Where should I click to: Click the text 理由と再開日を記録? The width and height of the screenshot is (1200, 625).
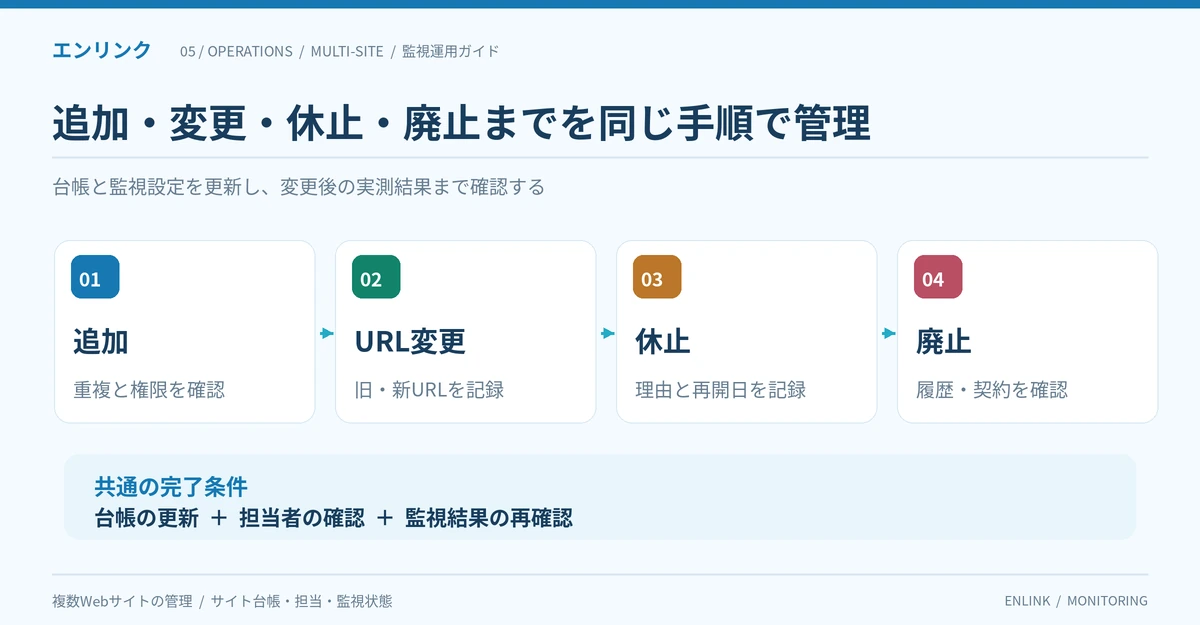point(721,390)
